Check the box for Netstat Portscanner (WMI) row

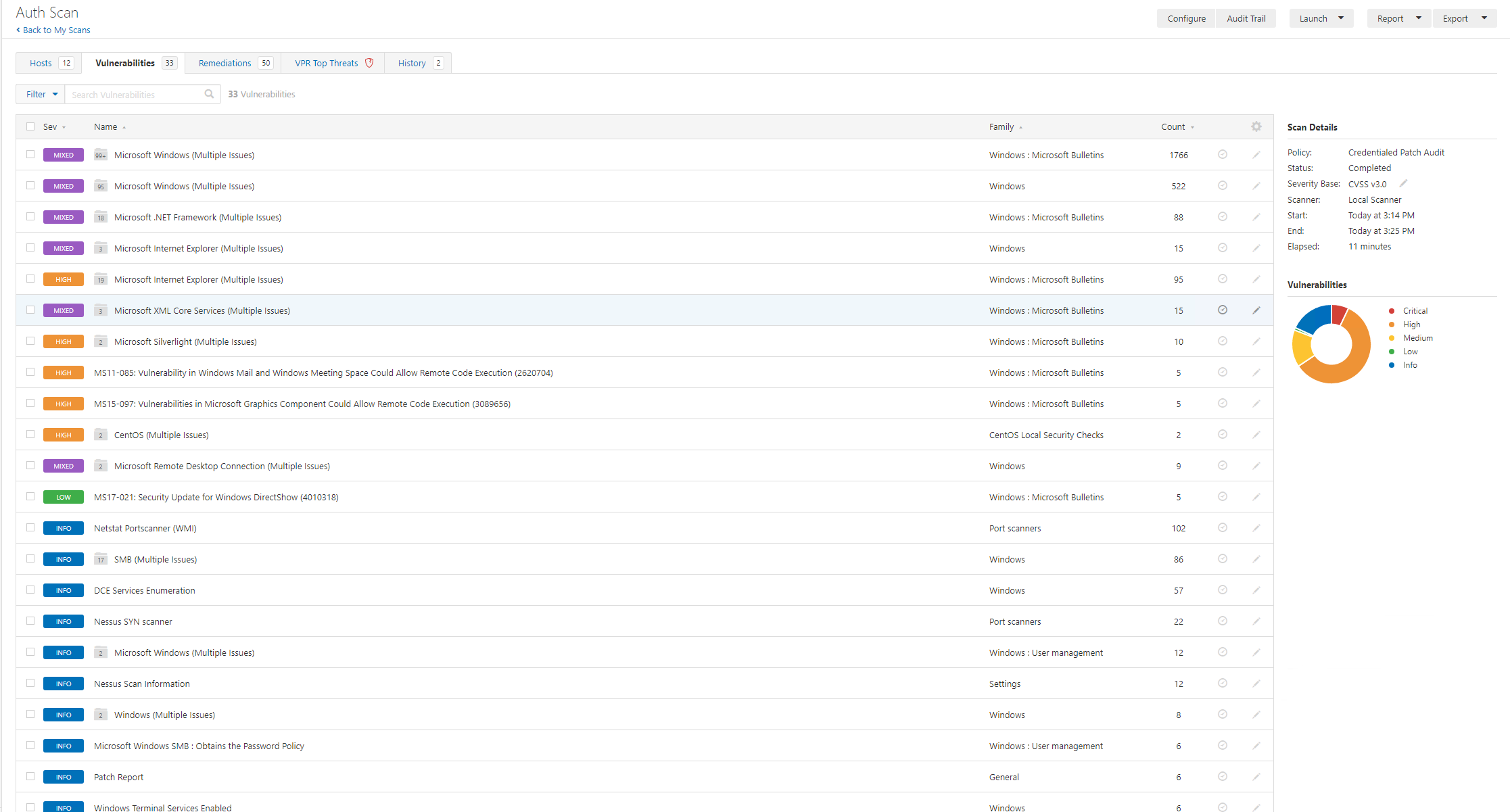pyautogui.click(x=30, y=527)
